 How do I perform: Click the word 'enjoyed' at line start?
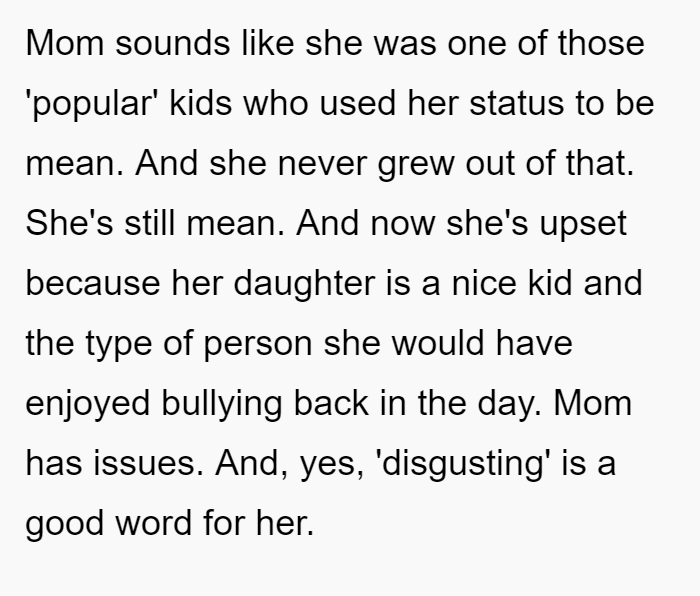(88, 404)
